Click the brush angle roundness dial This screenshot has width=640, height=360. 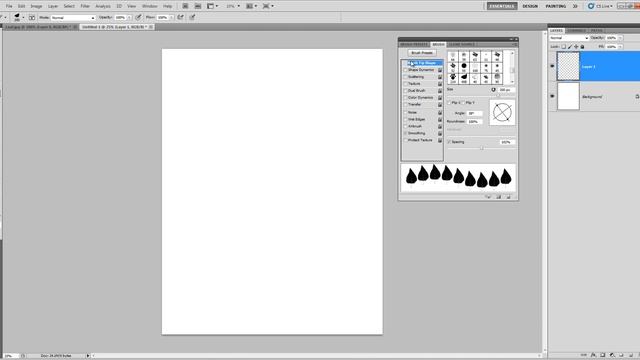click(502, 112)
